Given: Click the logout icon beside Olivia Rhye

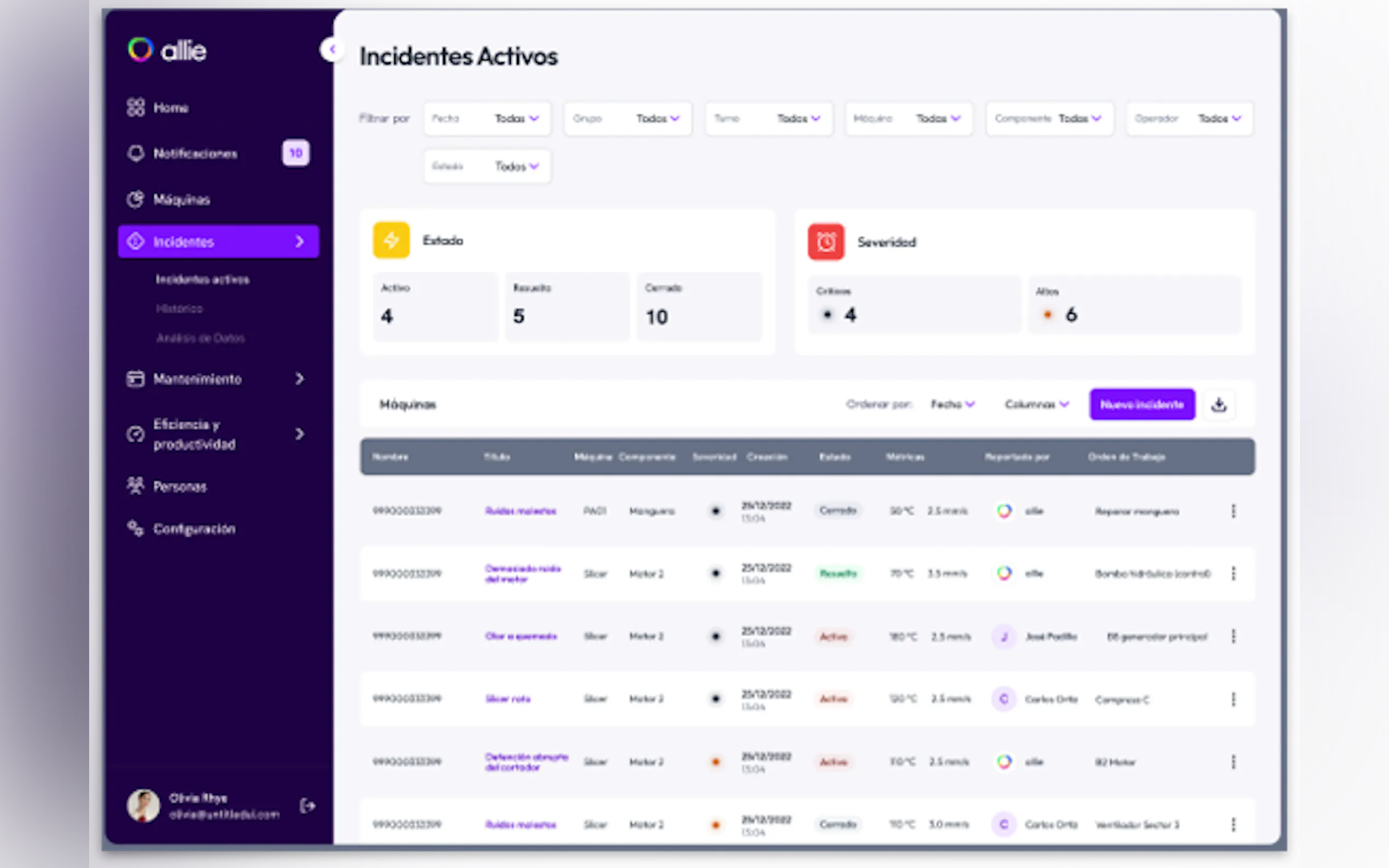Looking at the screenshot, I should click(x=307, y=806).
